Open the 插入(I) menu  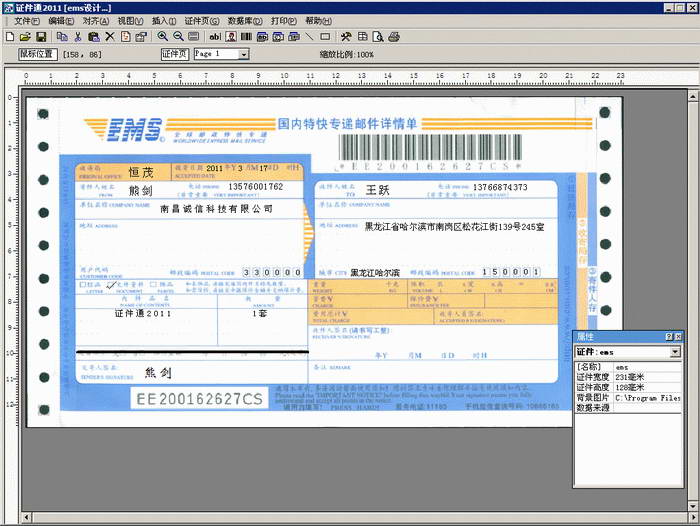coord(164,21)
